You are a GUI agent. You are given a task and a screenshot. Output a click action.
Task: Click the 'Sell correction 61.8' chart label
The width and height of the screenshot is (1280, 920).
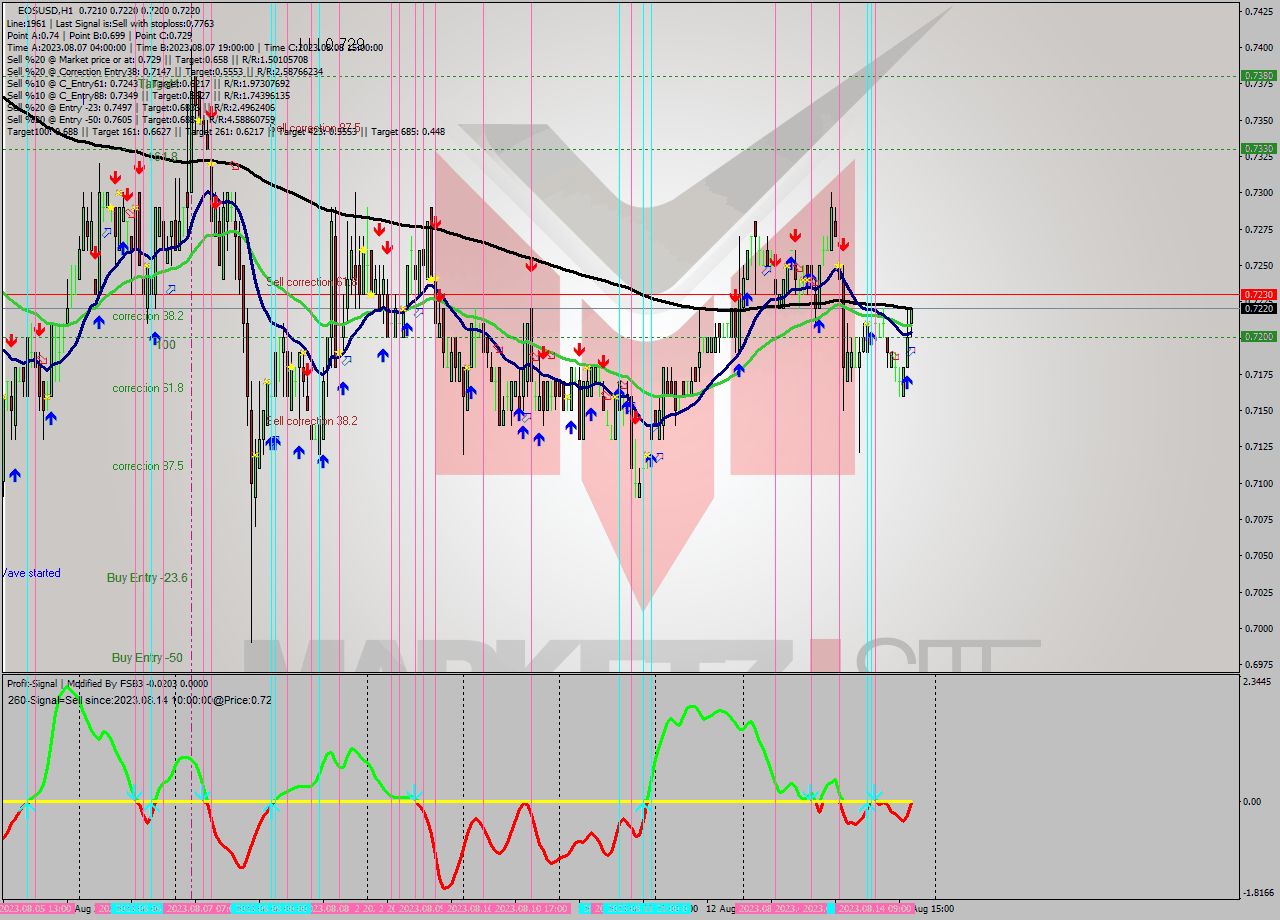pos(312,283)
